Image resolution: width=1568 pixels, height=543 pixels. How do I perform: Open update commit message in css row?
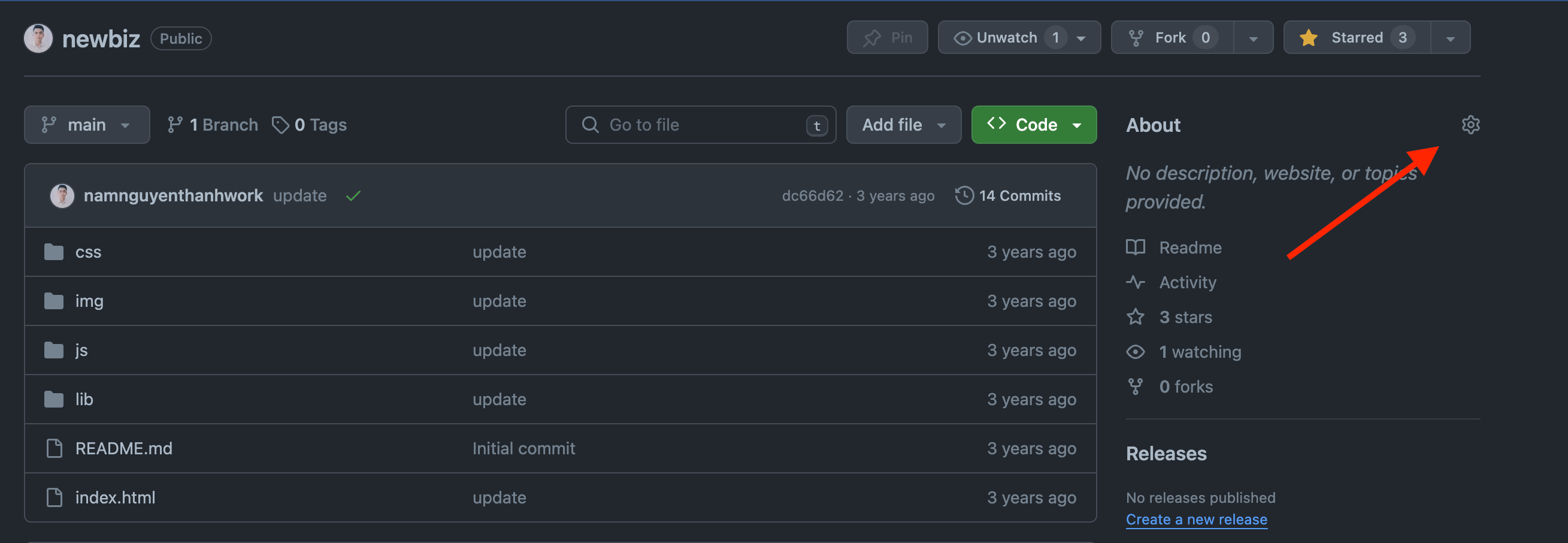499,252
